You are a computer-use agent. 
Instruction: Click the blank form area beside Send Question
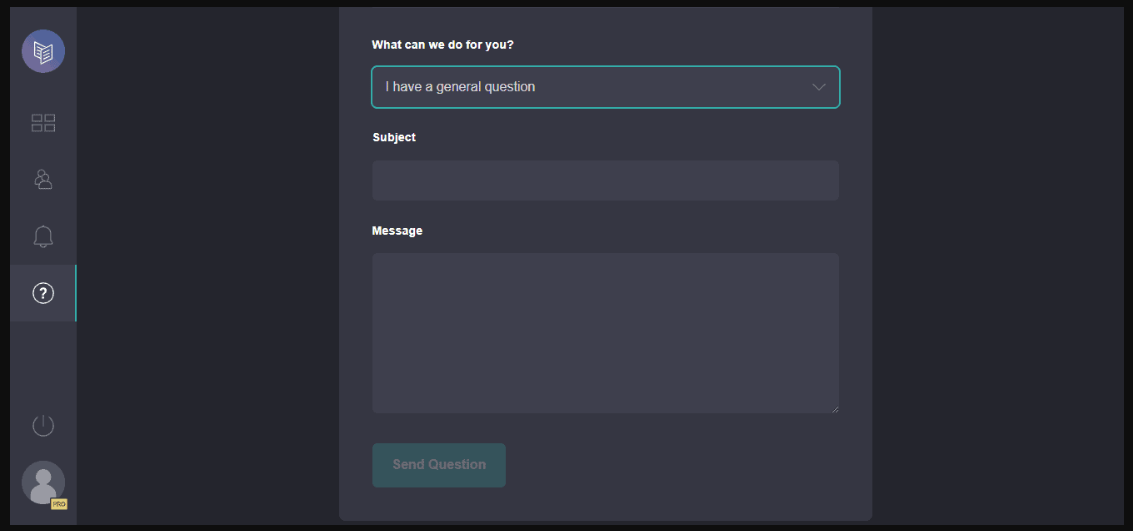[680, 466]
